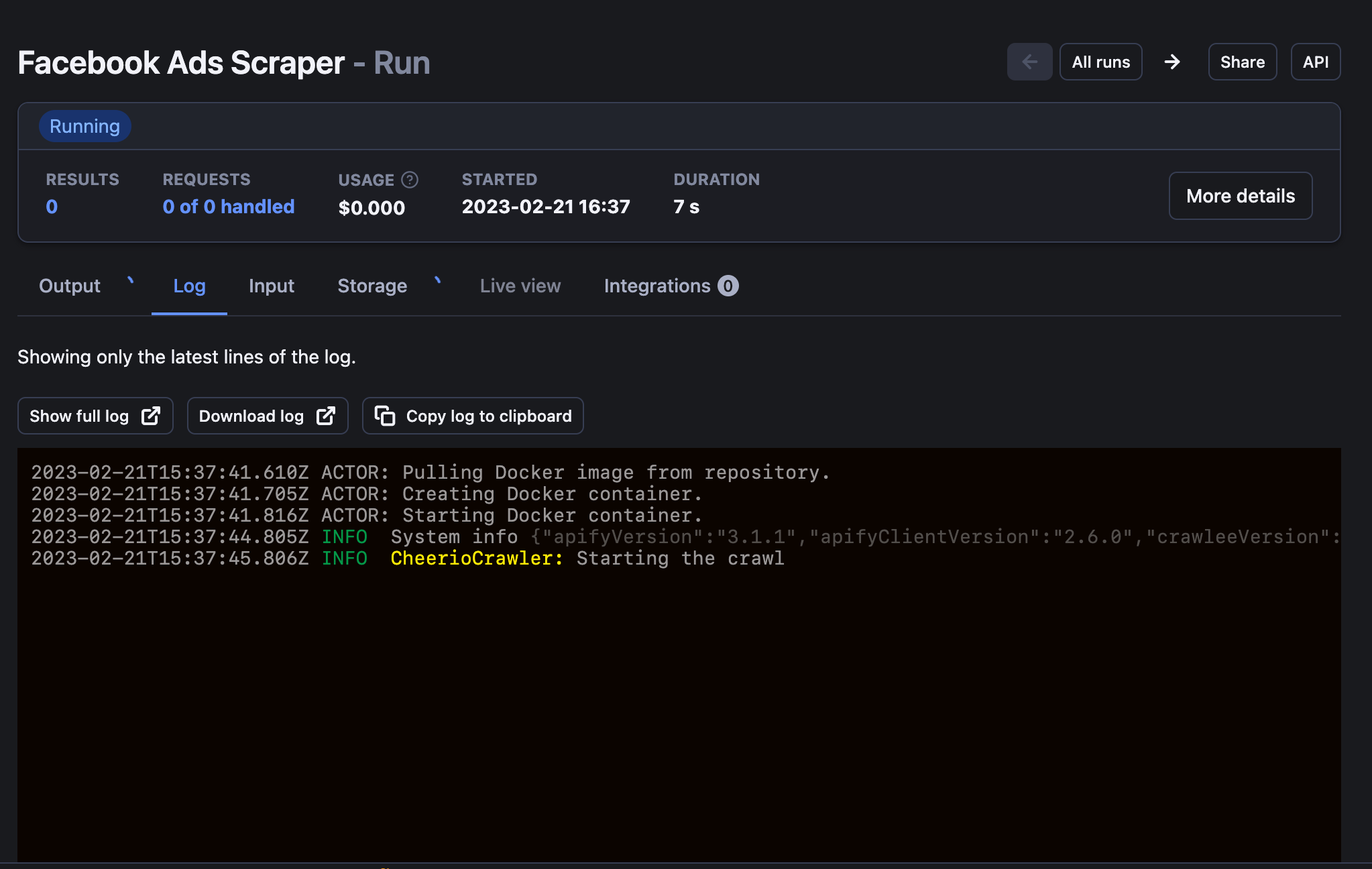The height and width of the screenshot is (869, 1372).
Task: Open More details for this run
Action: point(1240,196)
